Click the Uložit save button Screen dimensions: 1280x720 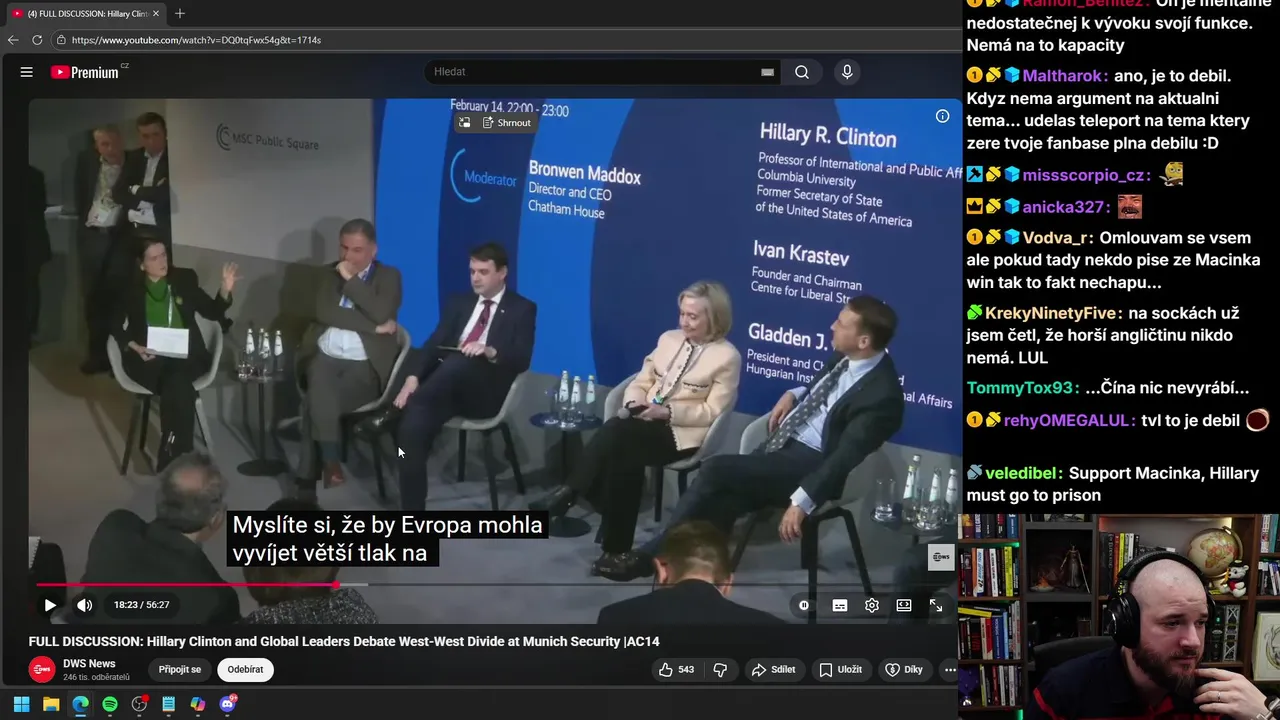840,670
